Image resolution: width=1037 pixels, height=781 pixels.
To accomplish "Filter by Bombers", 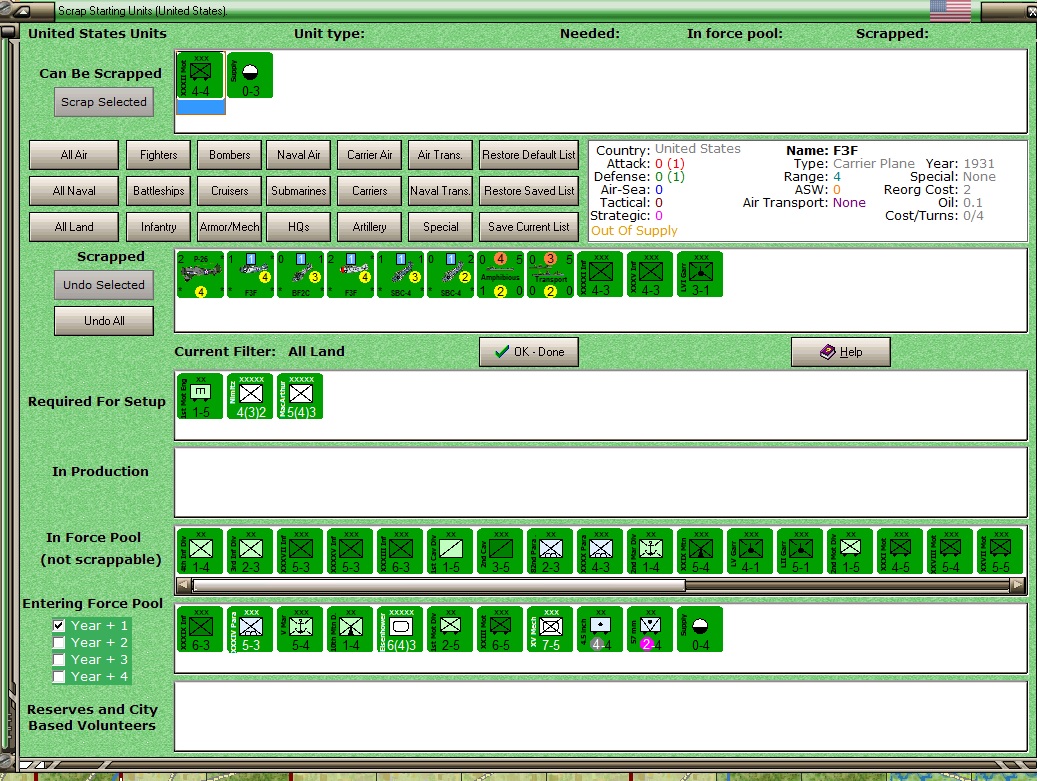I will point(229,155).
